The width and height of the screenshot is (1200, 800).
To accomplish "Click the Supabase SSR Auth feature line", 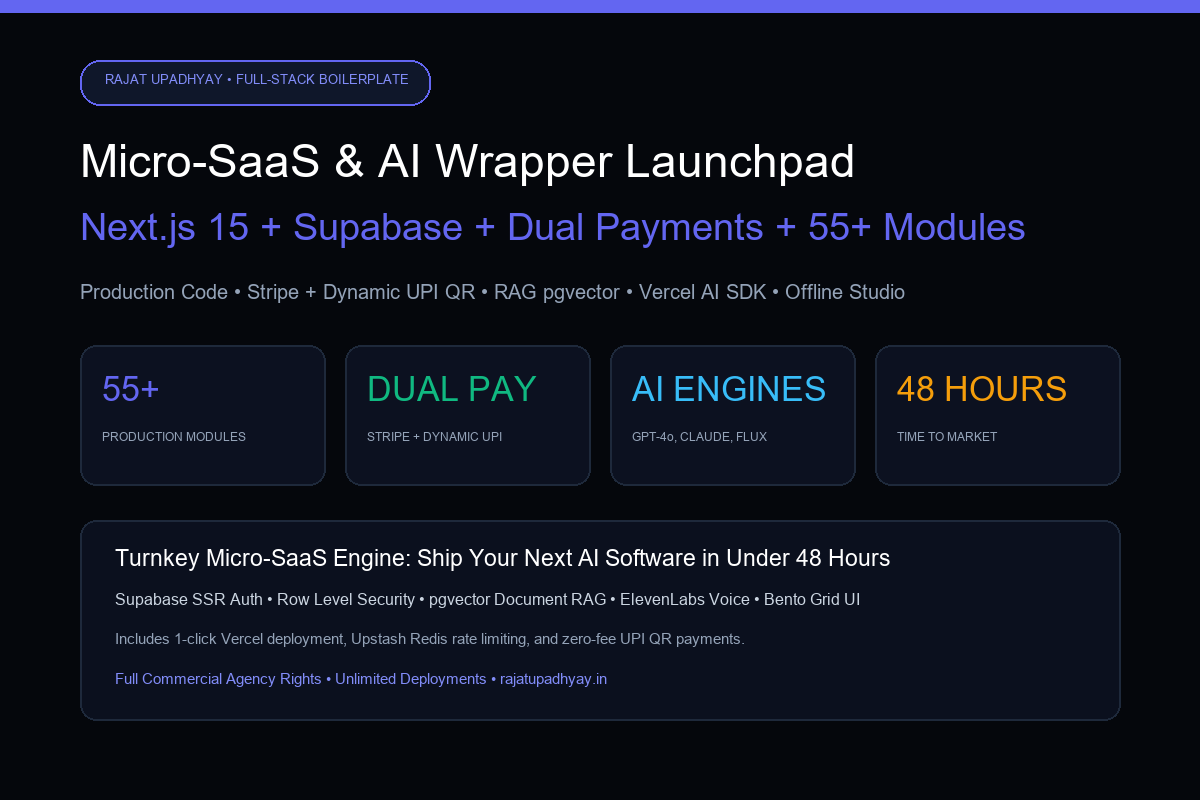I will [487, 600].
